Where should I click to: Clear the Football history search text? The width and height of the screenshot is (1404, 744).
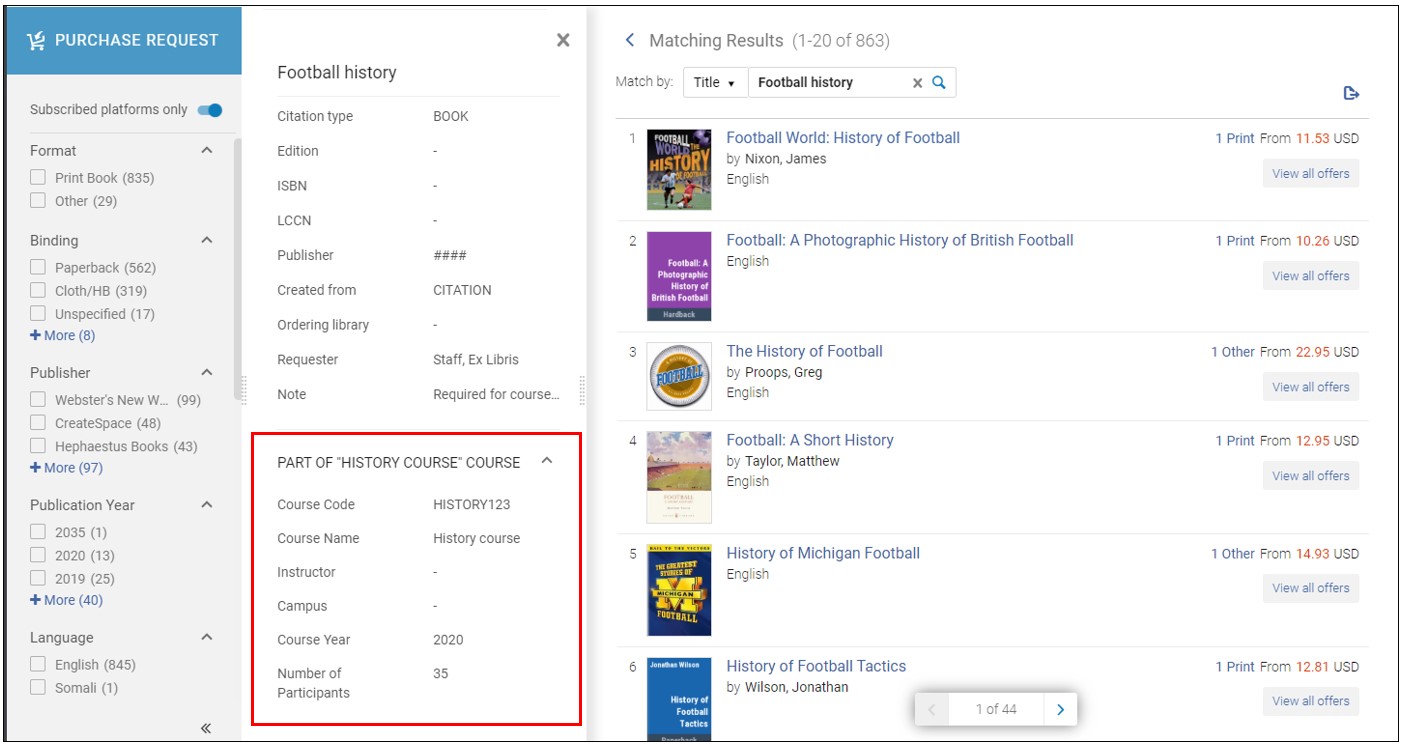tap(917, 83)
